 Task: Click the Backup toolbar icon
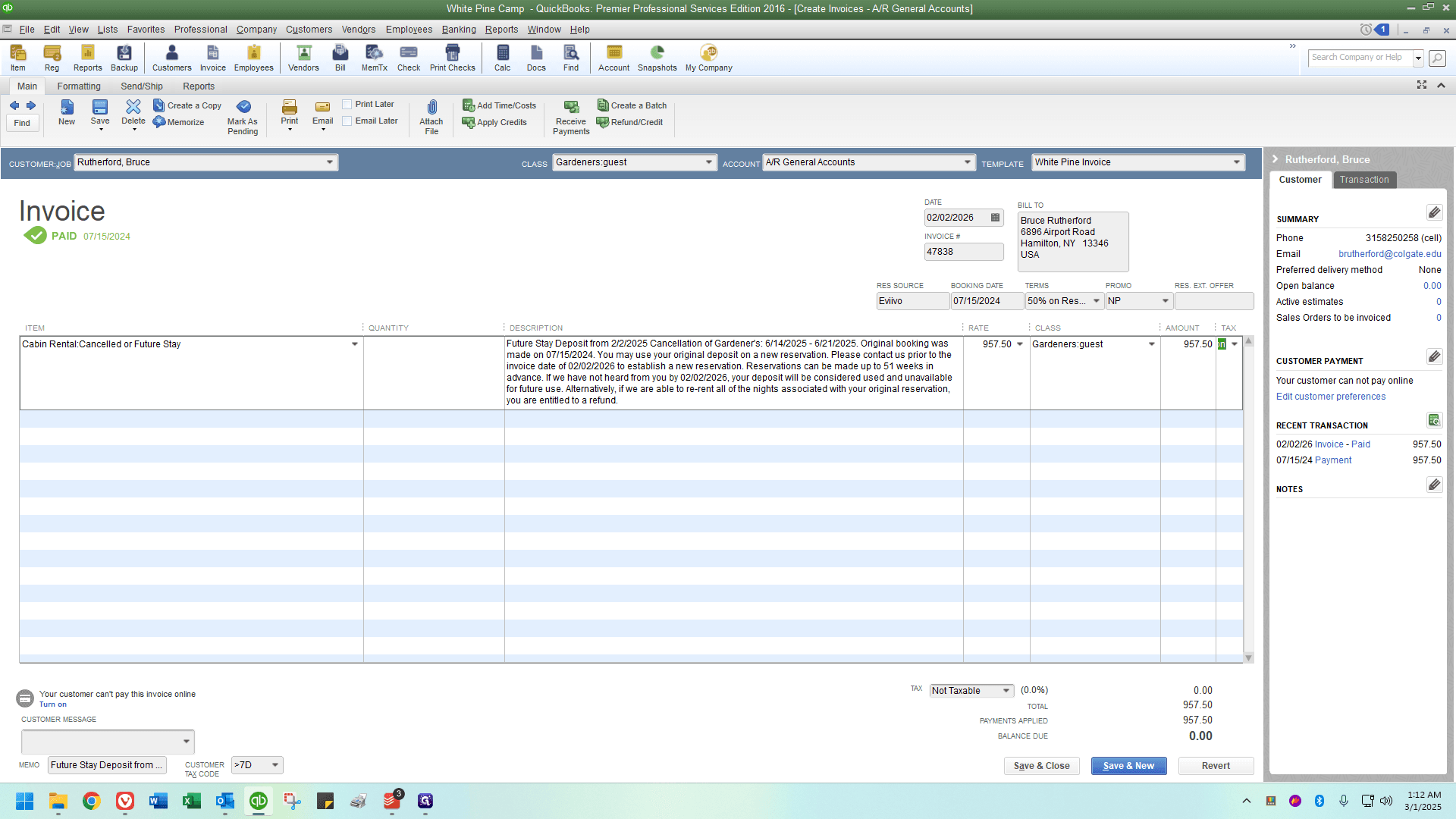pyautogui.click(x=124, y=58)
